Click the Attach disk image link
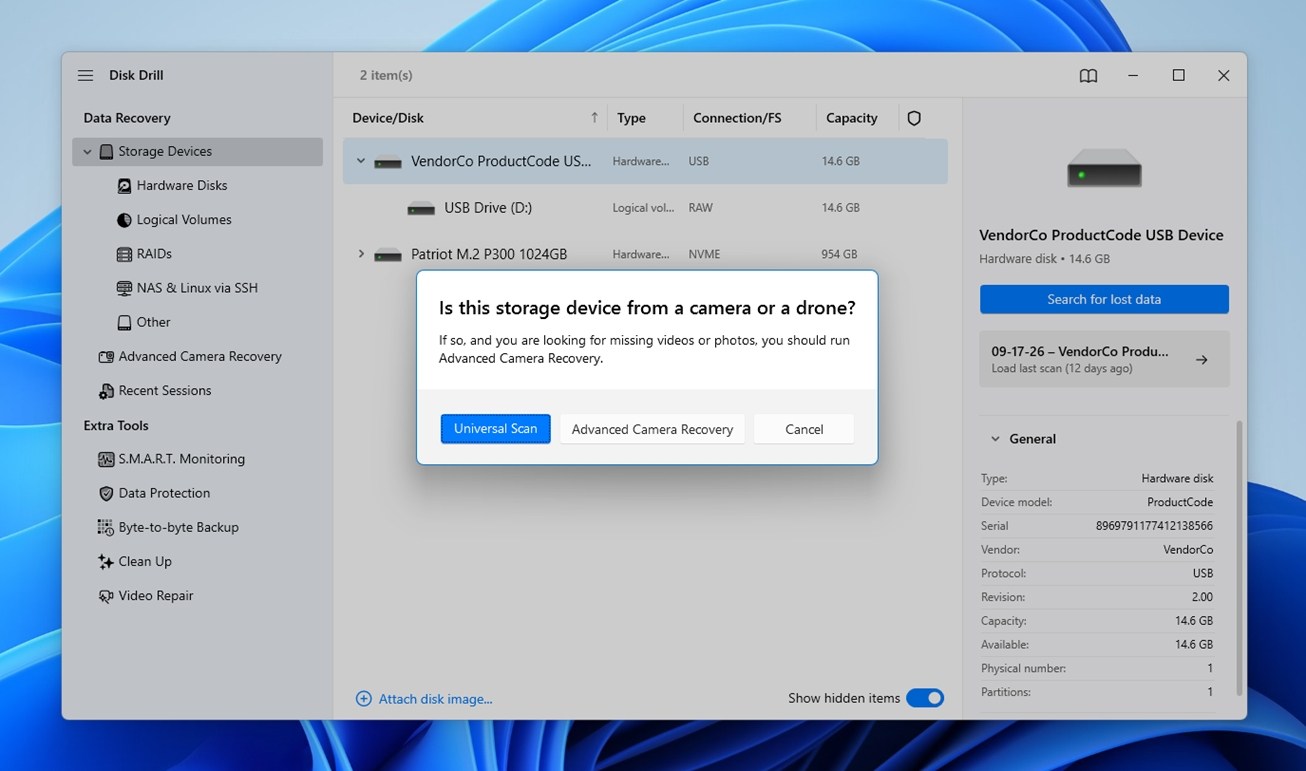 (x=435, y=699)
